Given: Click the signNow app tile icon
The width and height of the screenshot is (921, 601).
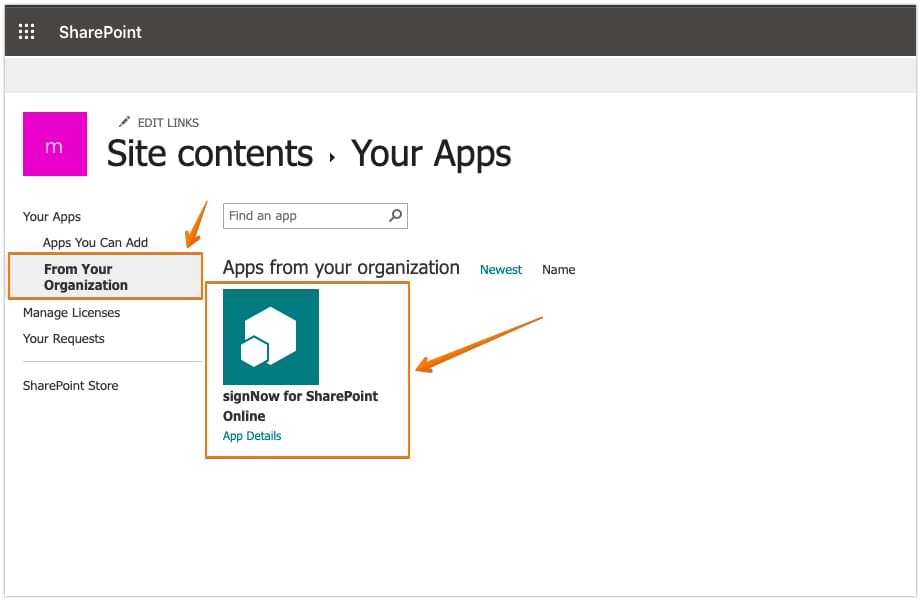Looking at the screenshot, I should 271,337.
